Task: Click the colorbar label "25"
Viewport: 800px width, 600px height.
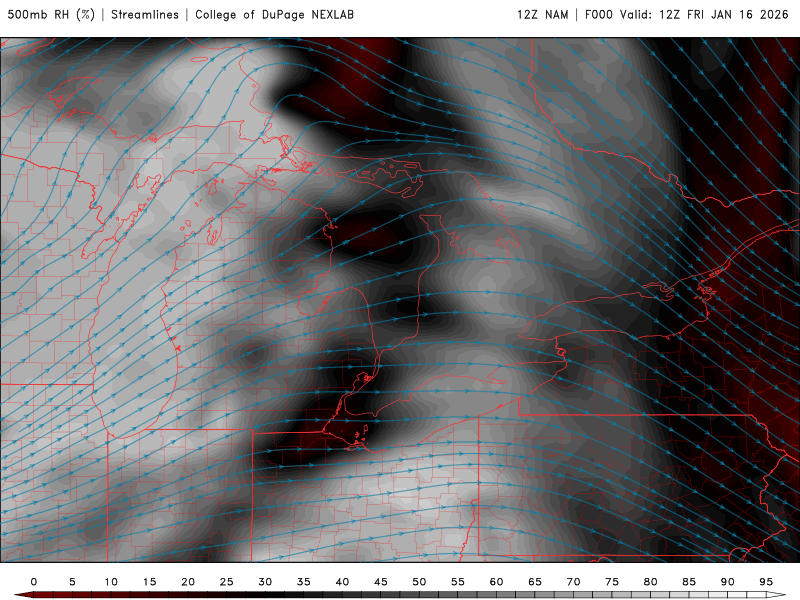Action: click(x=227, y=582)
